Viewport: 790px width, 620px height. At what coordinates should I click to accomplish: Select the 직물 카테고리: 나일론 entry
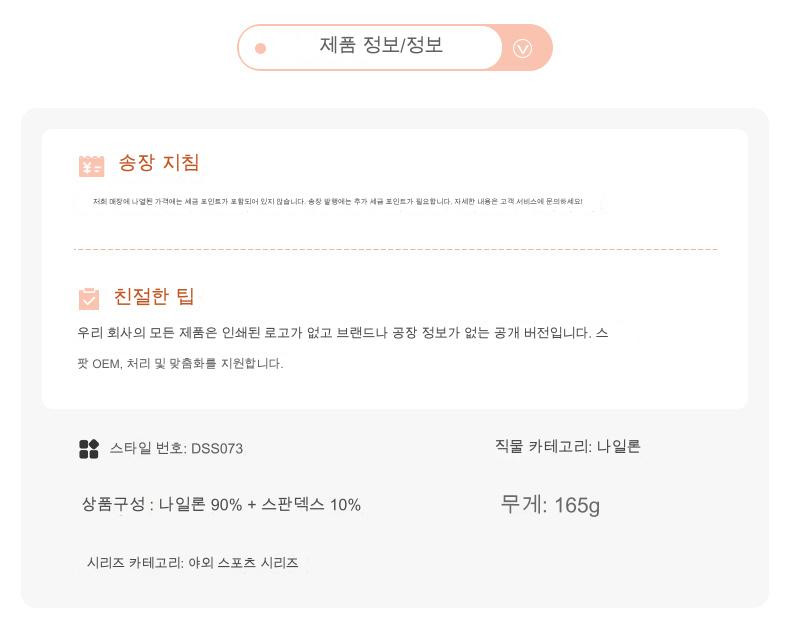click(567, 447)
